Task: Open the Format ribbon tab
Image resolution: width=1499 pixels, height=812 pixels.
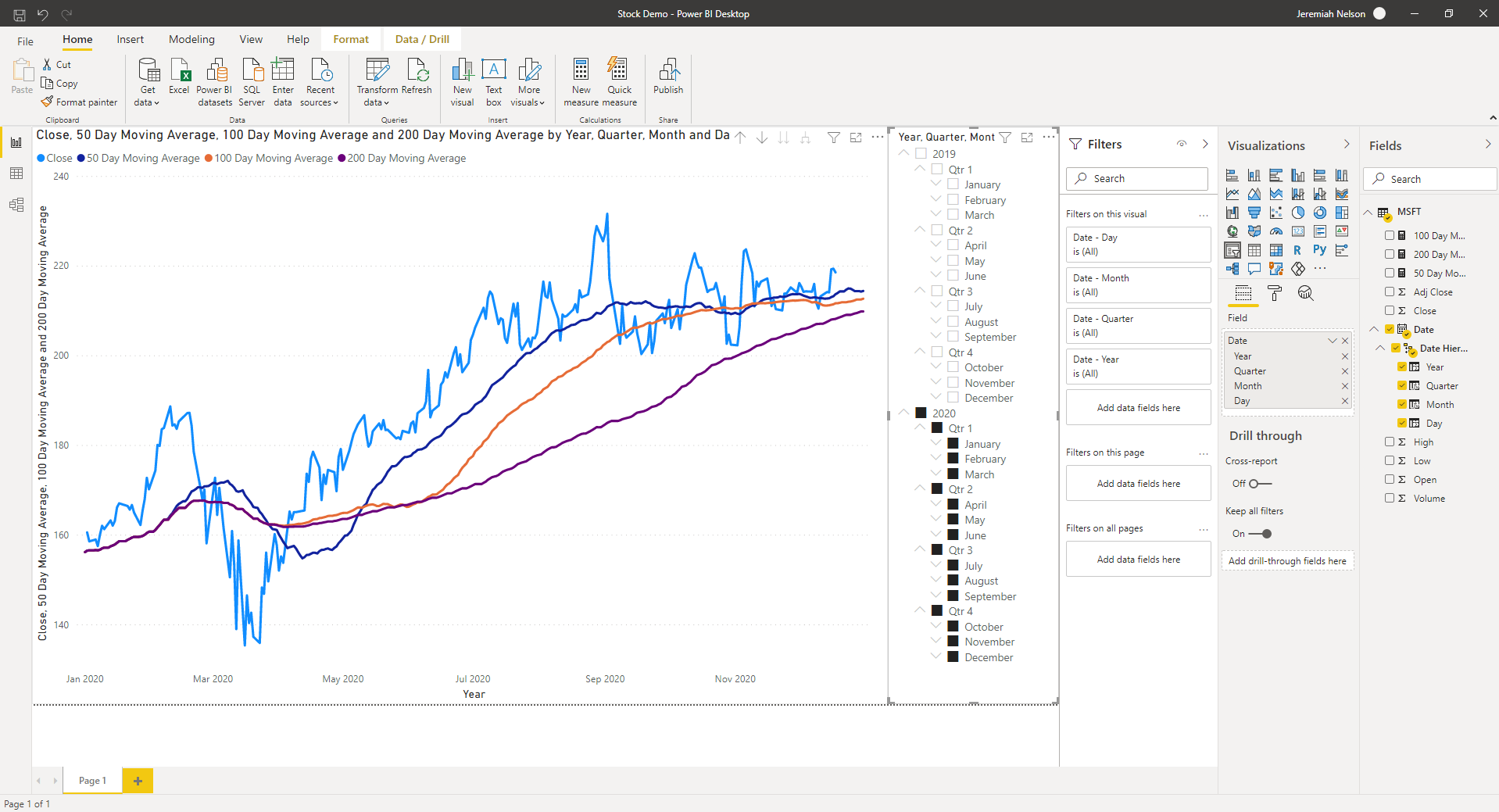Action: tap(351, 39)
